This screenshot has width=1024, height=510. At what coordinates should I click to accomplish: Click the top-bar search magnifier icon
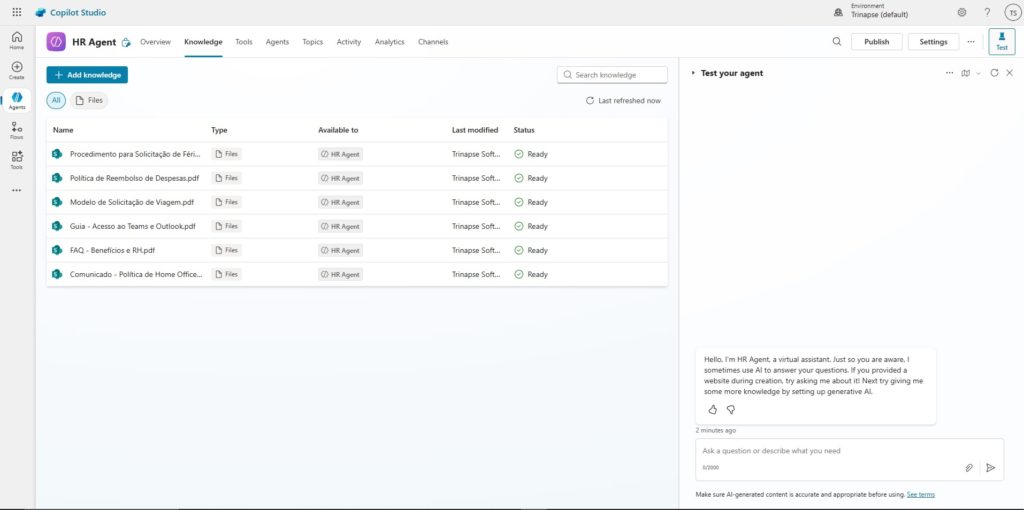(837, 42)
